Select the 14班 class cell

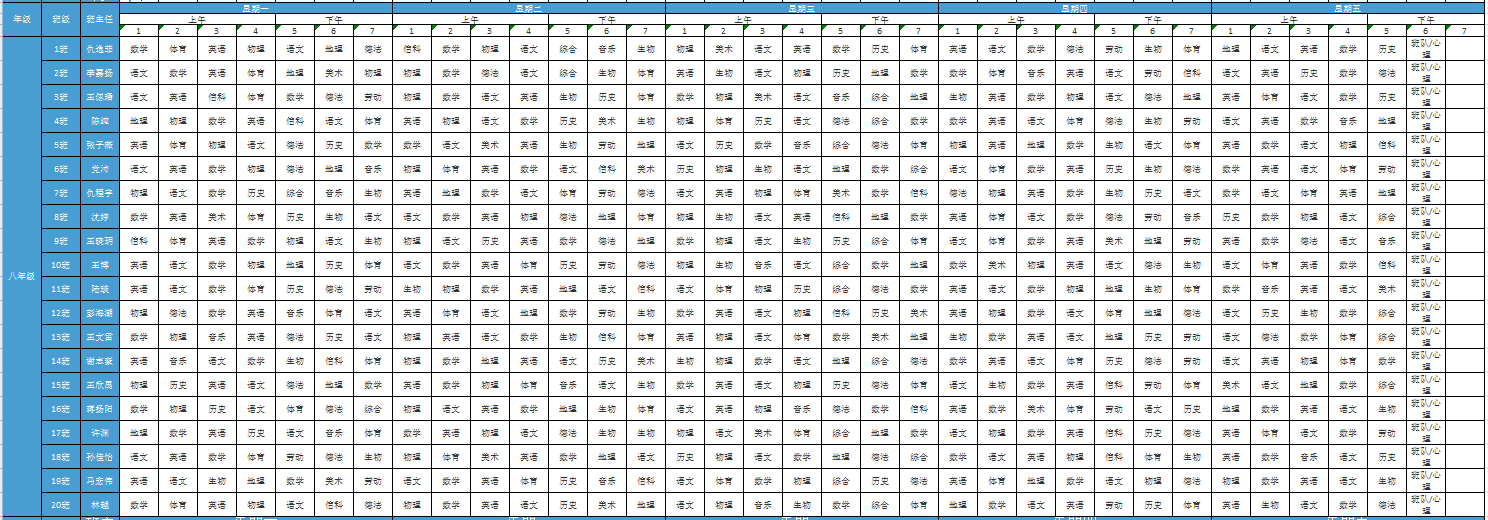click(60, 360)
